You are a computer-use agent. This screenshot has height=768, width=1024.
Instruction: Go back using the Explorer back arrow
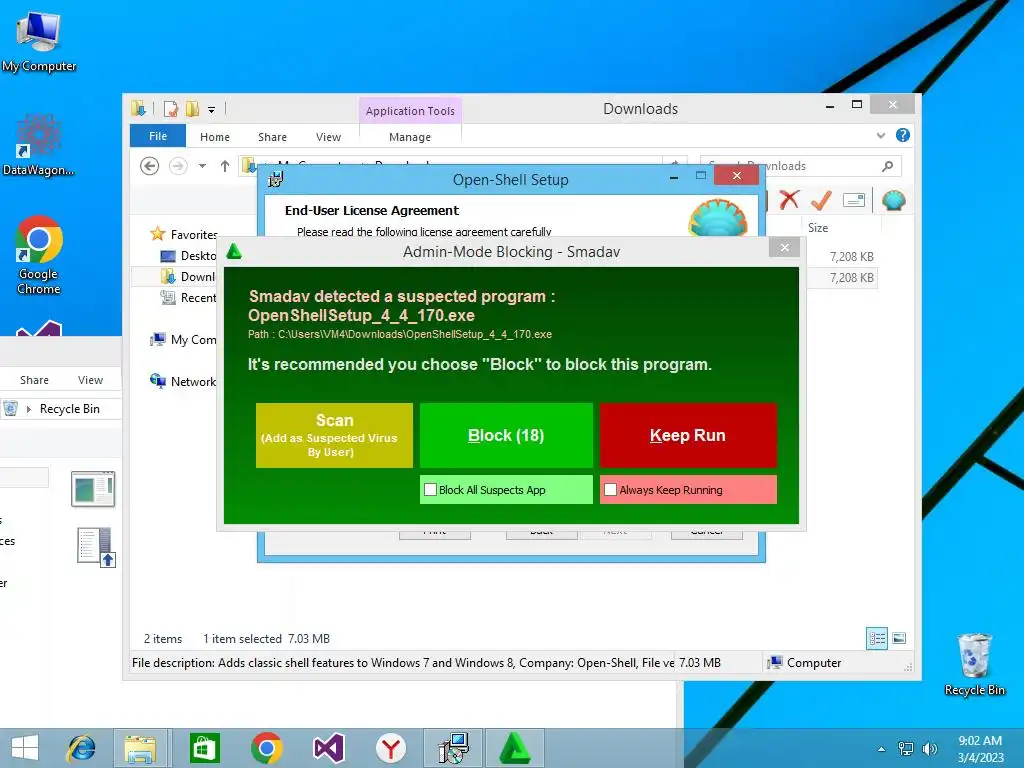click(x=150, y=166)
